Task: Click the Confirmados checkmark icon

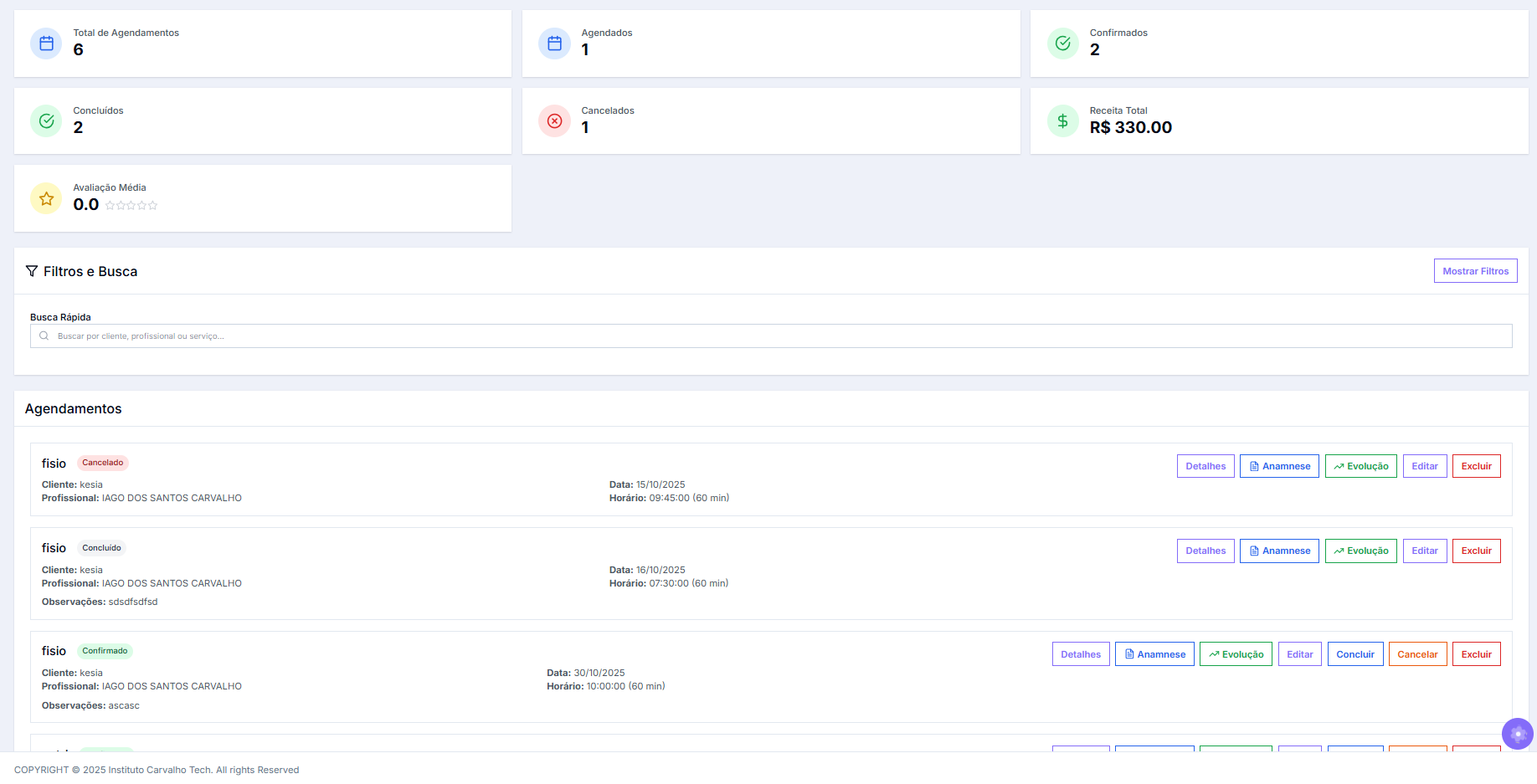Action: tap(1062, 44)
